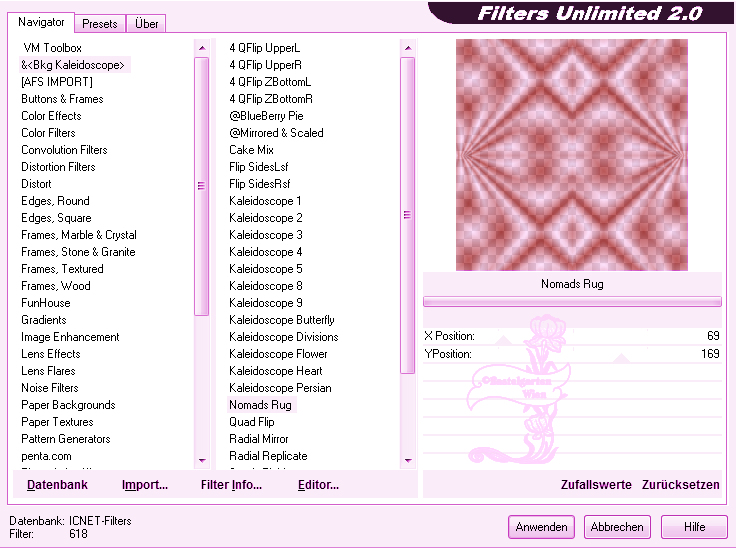Open the Datenbank menu
736x548 pixels.
pos(57,485)
